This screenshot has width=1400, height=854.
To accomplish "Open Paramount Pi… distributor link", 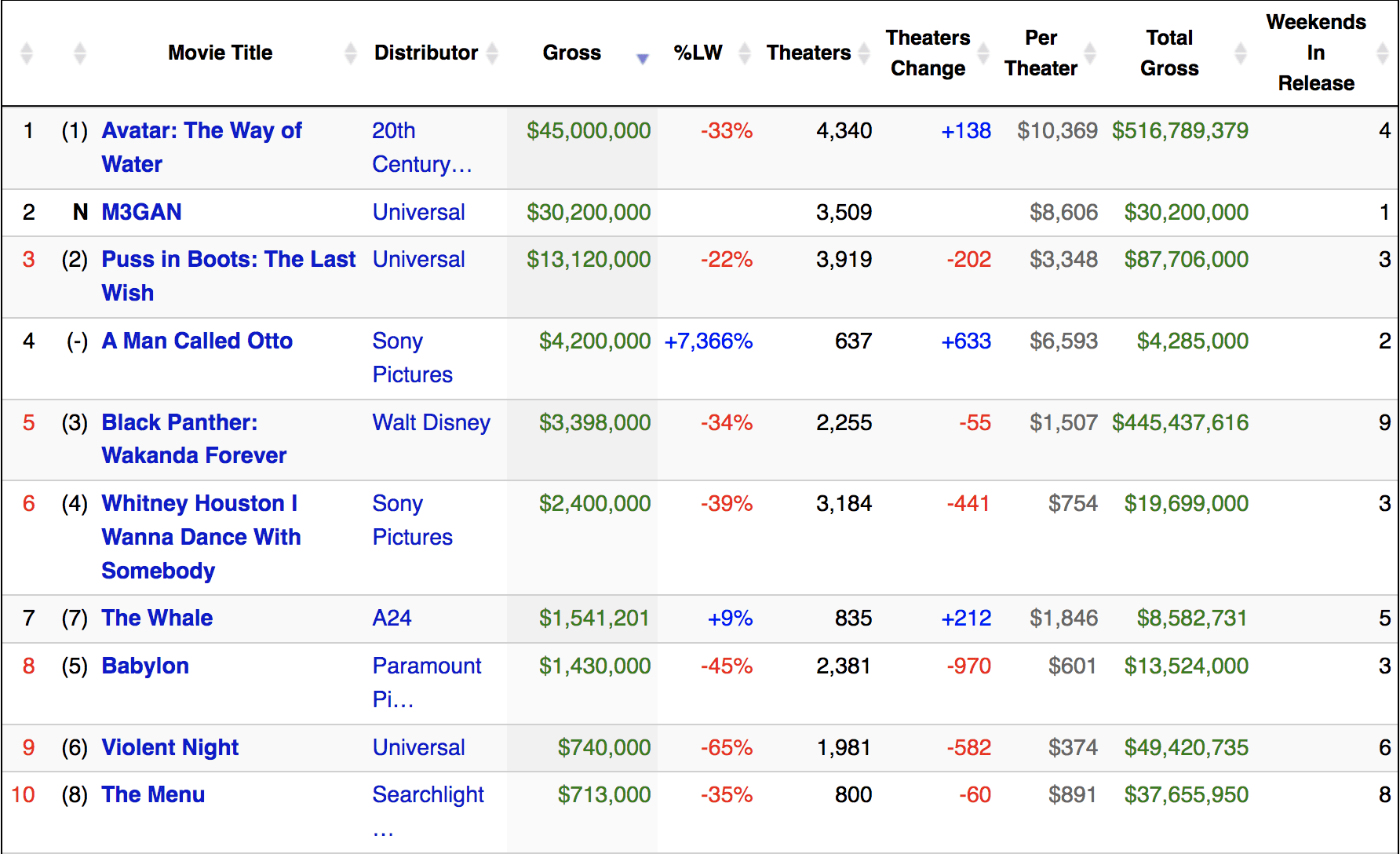I will [x=427, y=682].
